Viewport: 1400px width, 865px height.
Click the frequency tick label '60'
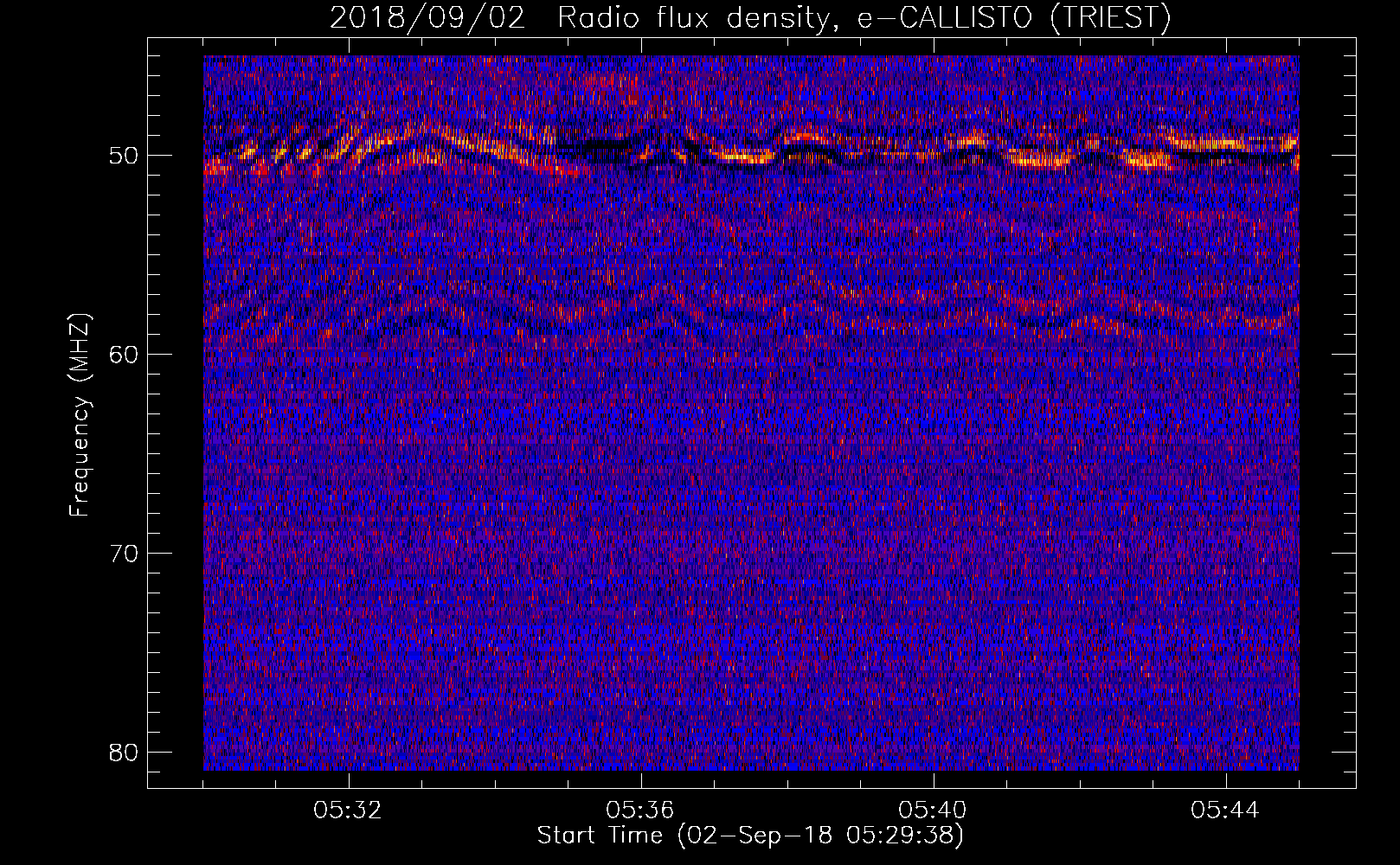[x=125, y=355]
